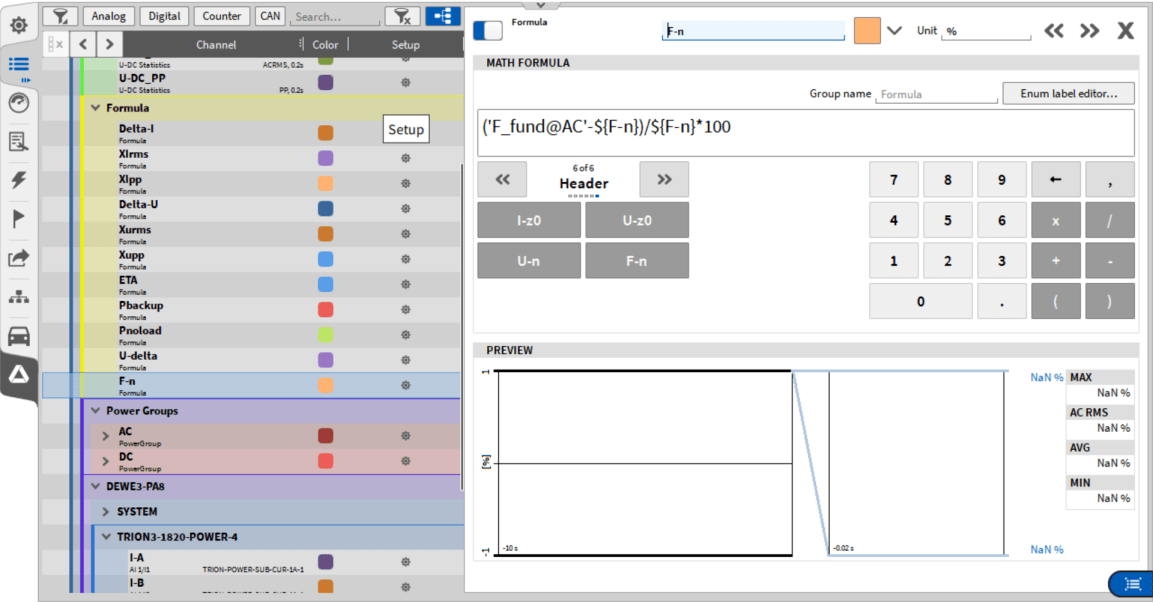
Task: Open the system settings gear in sidebar
Action: pos(19,25)
